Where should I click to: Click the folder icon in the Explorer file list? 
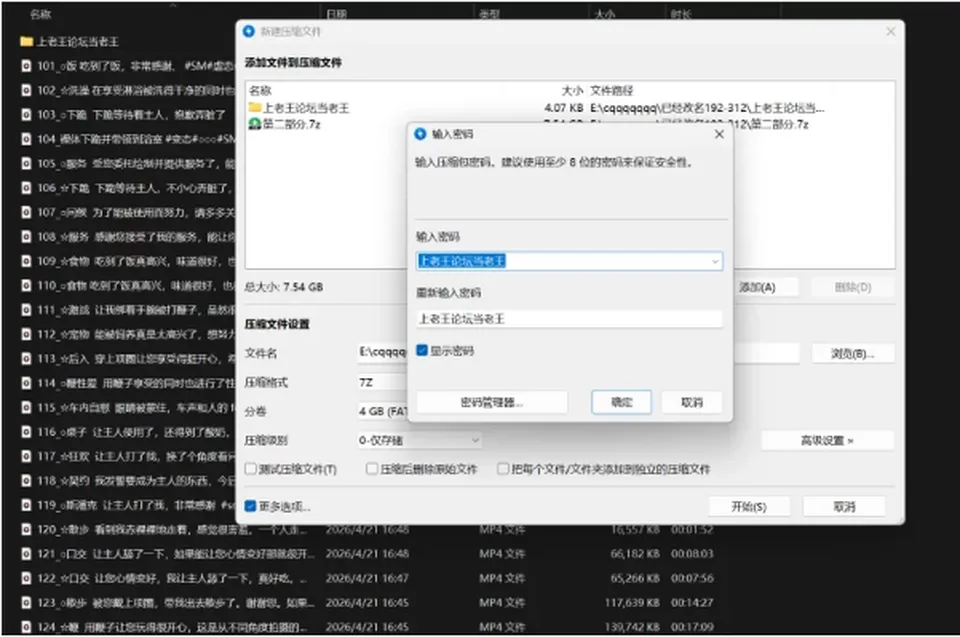pos(26,42)
